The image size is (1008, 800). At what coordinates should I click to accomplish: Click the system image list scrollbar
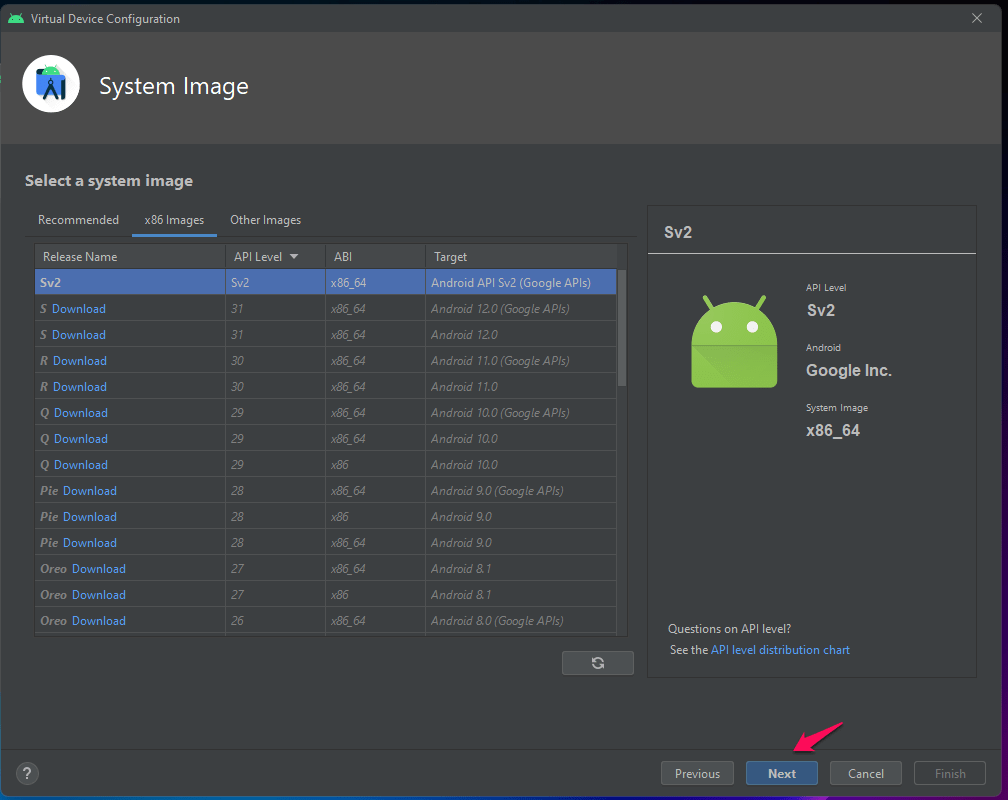pyautogui.click(x=622, y=328)
